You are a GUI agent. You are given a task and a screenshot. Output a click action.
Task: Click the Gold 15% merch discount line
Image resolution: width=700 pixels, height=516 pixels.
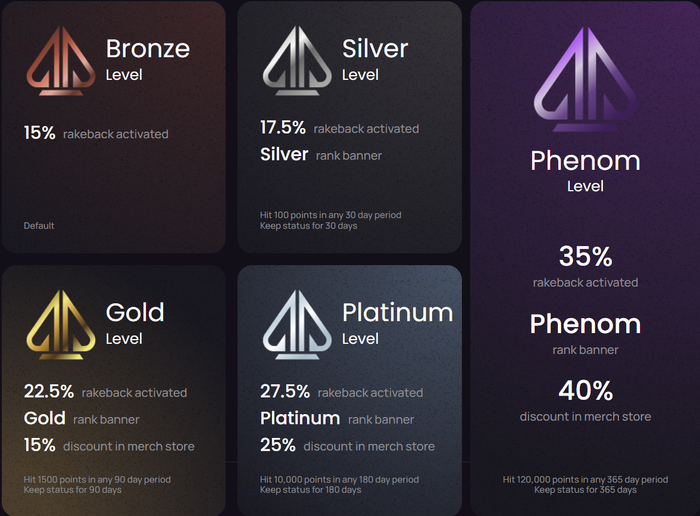pos(109,445)
